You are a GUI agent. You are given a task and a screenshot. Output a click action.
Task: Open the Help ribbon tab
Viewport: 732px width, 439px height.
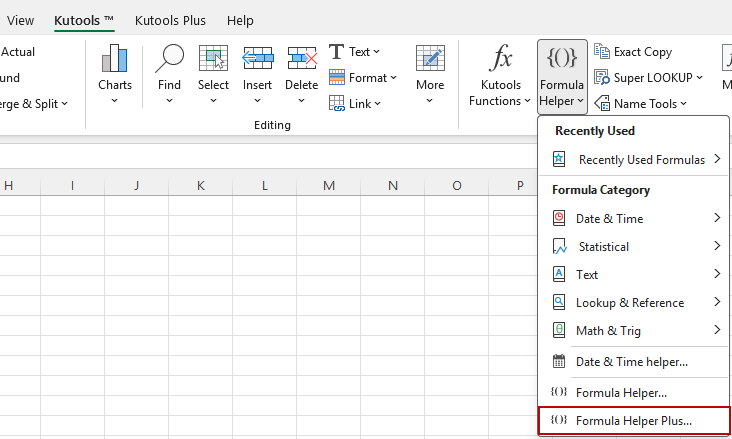click(240, 21)
